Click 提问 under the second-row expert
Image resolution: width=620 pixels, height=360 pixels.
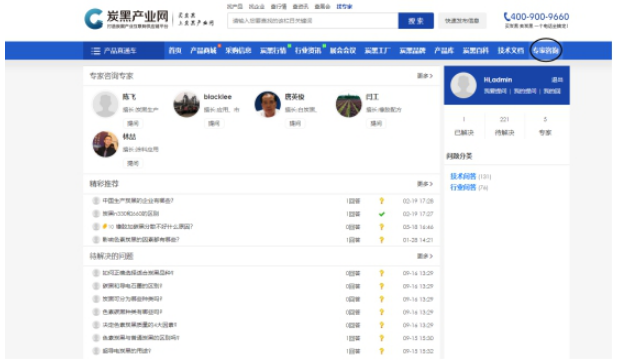click(x=133, y=163)
